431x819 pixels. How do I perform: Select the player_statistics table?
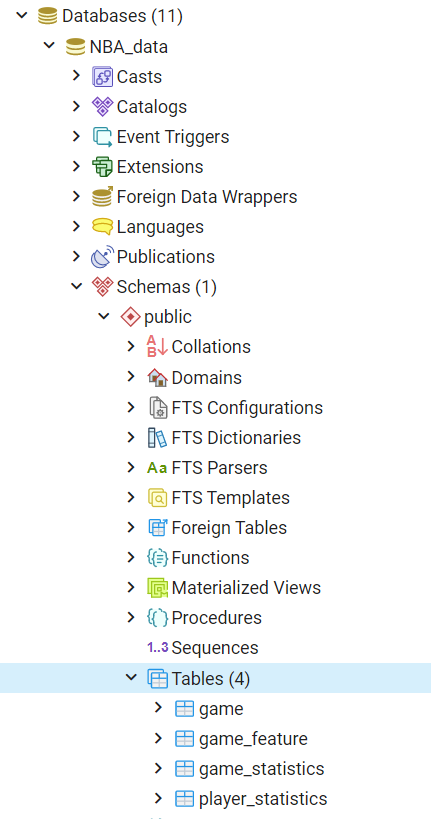[x=263, y=799]
